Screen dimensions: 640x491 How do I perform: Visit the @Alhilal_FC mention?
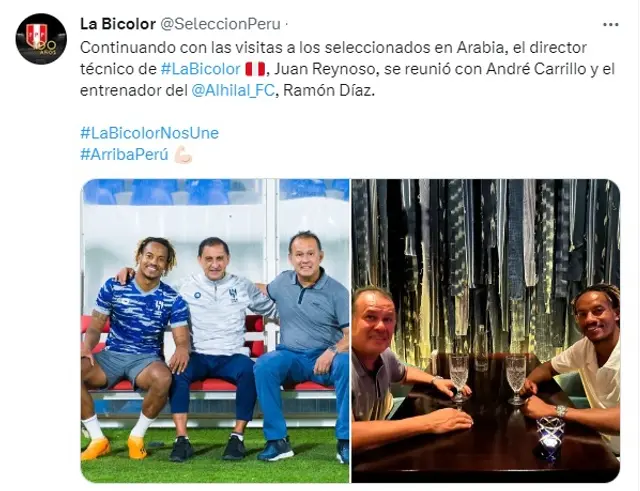point(233,90)
